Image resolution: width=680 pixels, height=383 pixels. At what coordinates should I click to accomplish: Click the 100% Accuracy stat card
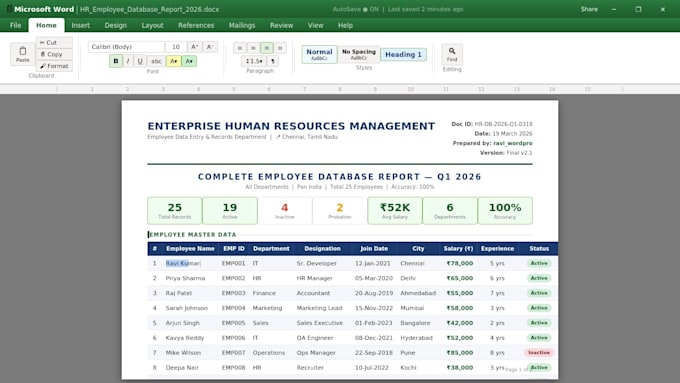(x=505, y=211)
